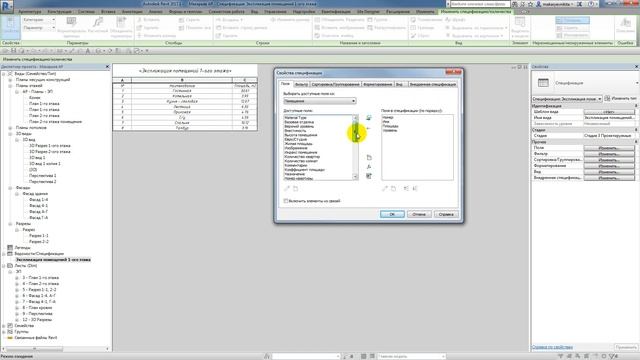Click edit pencil icon under available fields
Viewport: 640px width, 360px height.
pyautogui.click(x=287, y=189)
